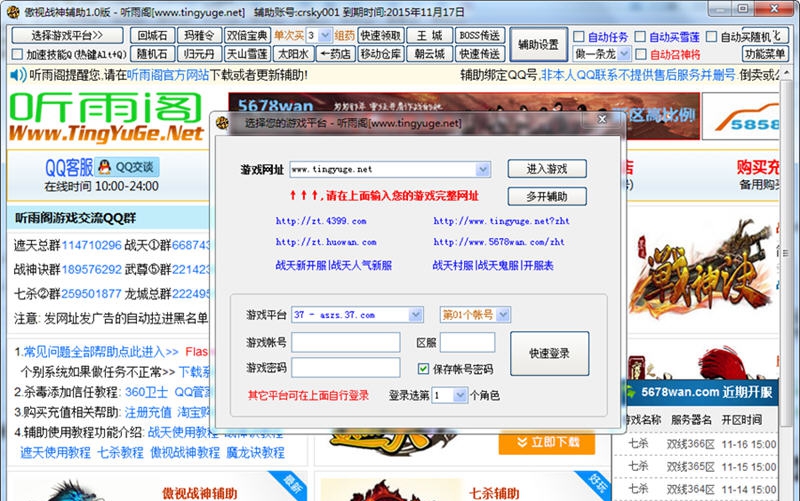
Task: Click the 快速登录 button
Action: pyautogui.click(x=549, y=353)
